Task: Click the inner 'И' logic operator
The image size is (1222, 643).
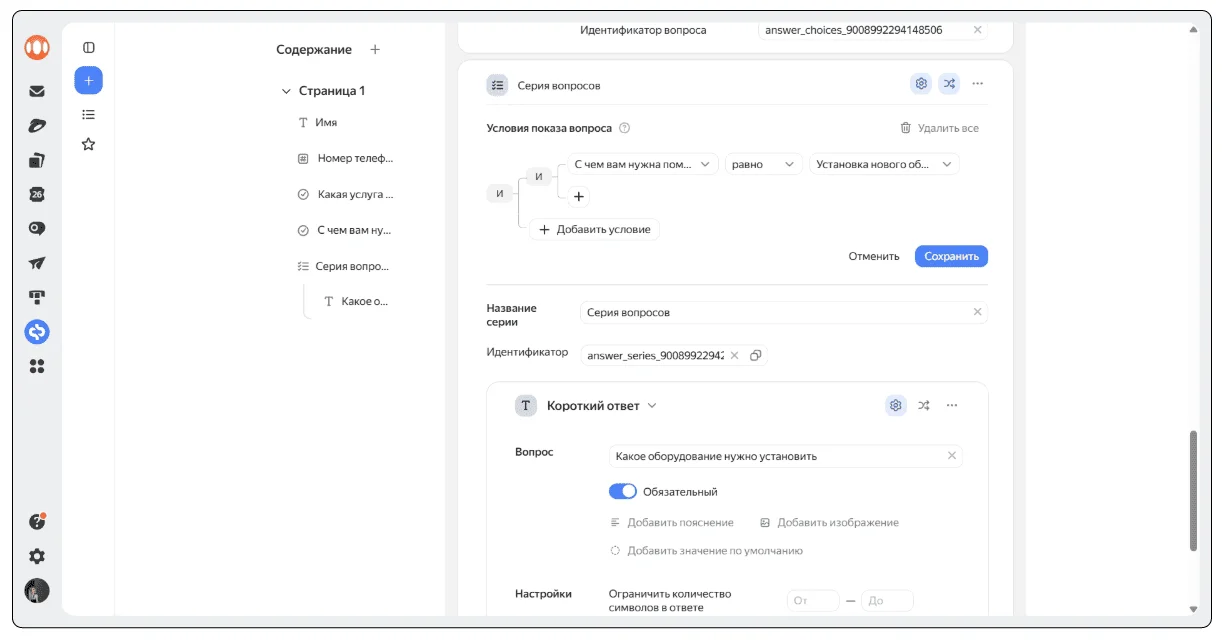Action: coord(539,176)
